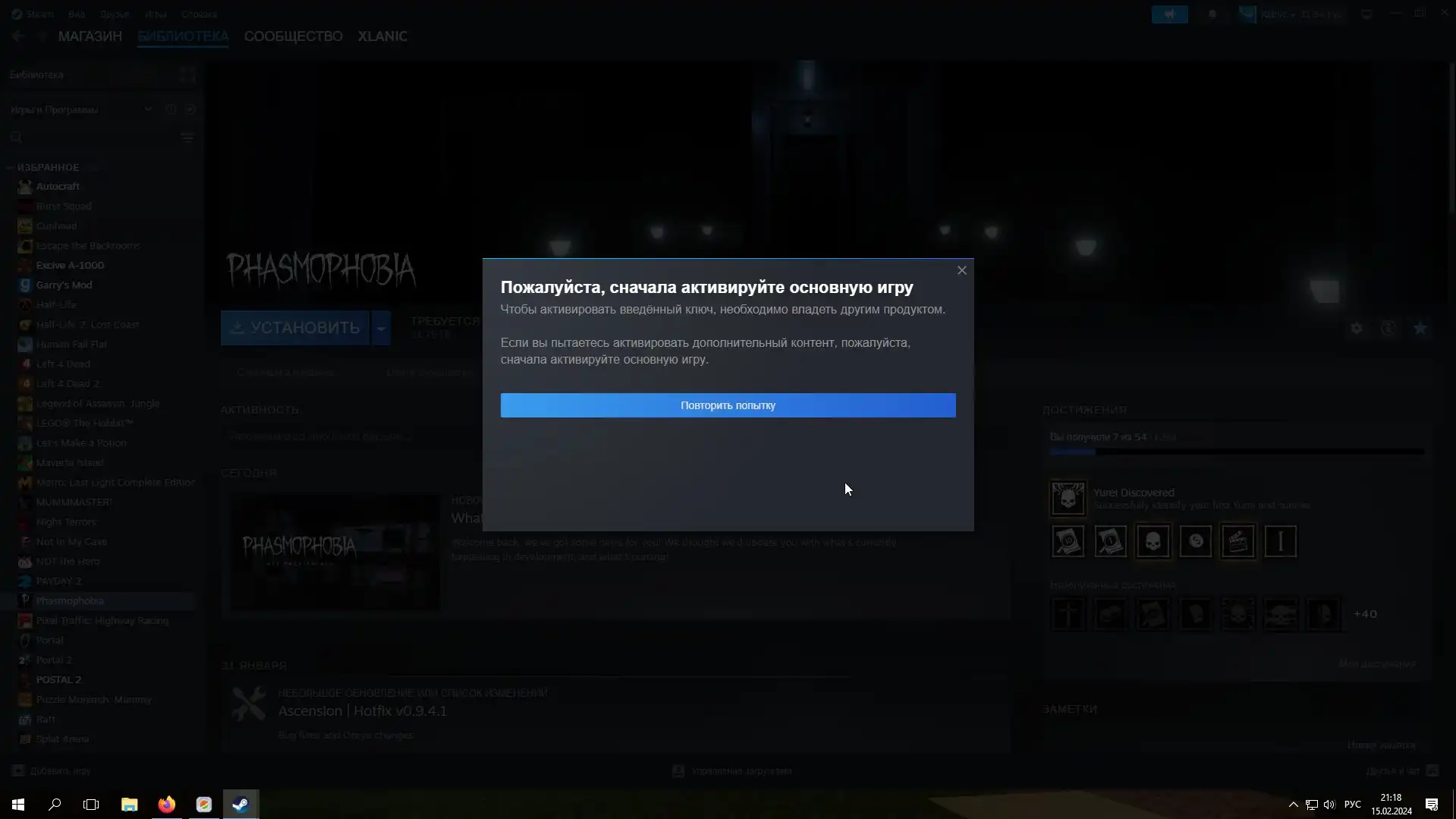Click the clapperboard achievement icon
Screen dimensions: 1456x819
(x=1237, y=541)
